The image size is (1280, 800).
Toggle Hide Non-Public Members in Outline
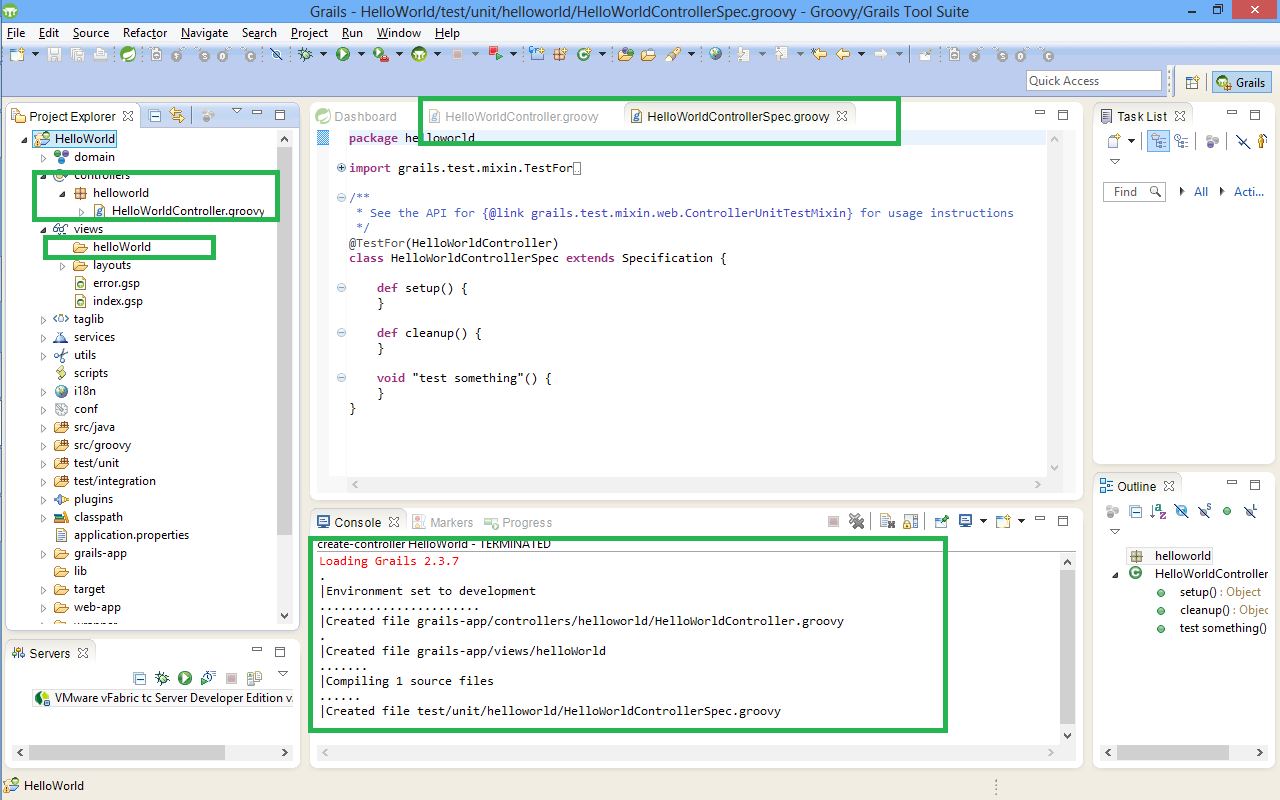1227,511
